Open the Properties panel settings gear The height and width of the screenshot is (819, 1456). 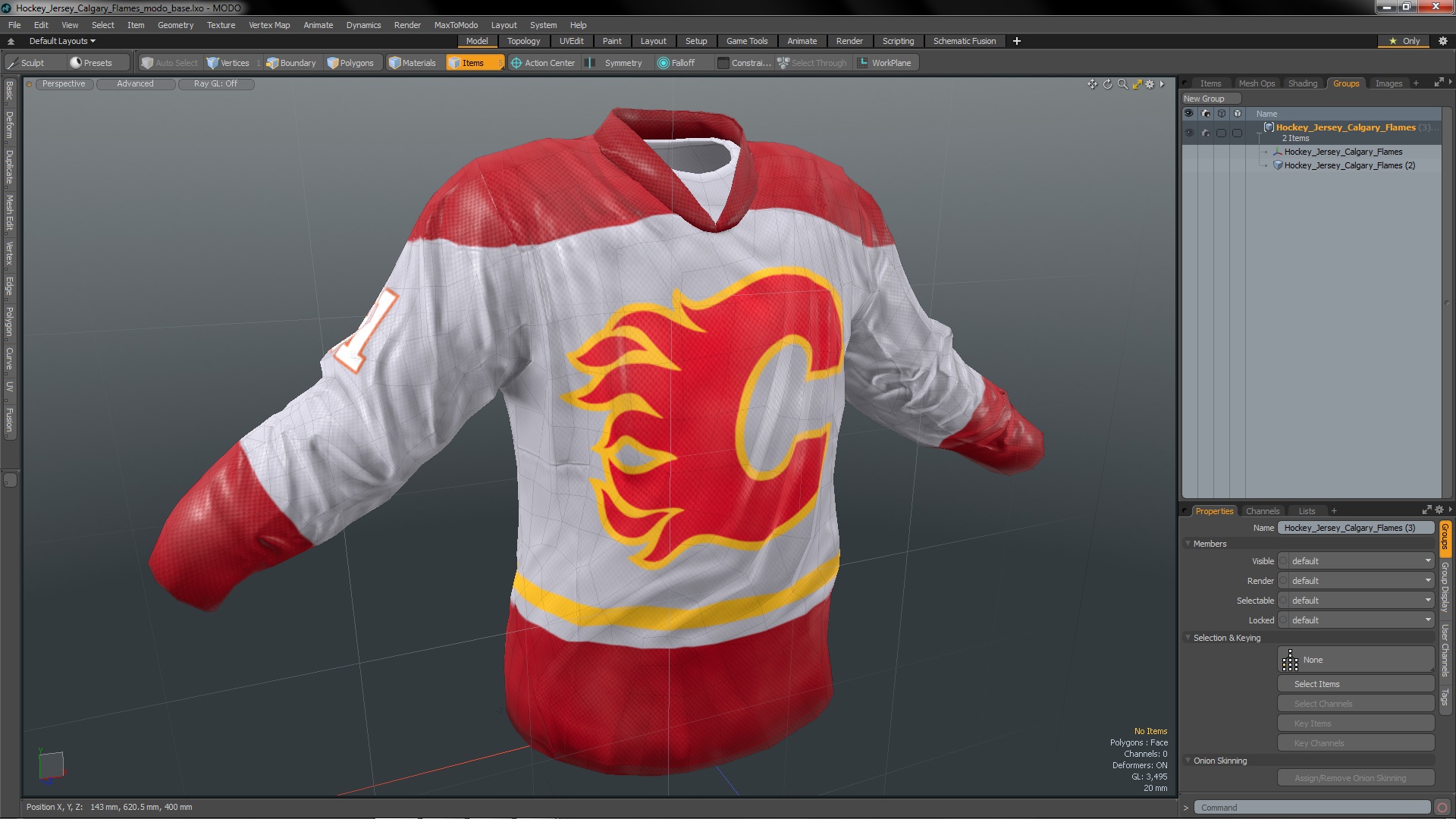coord(1439,510)
